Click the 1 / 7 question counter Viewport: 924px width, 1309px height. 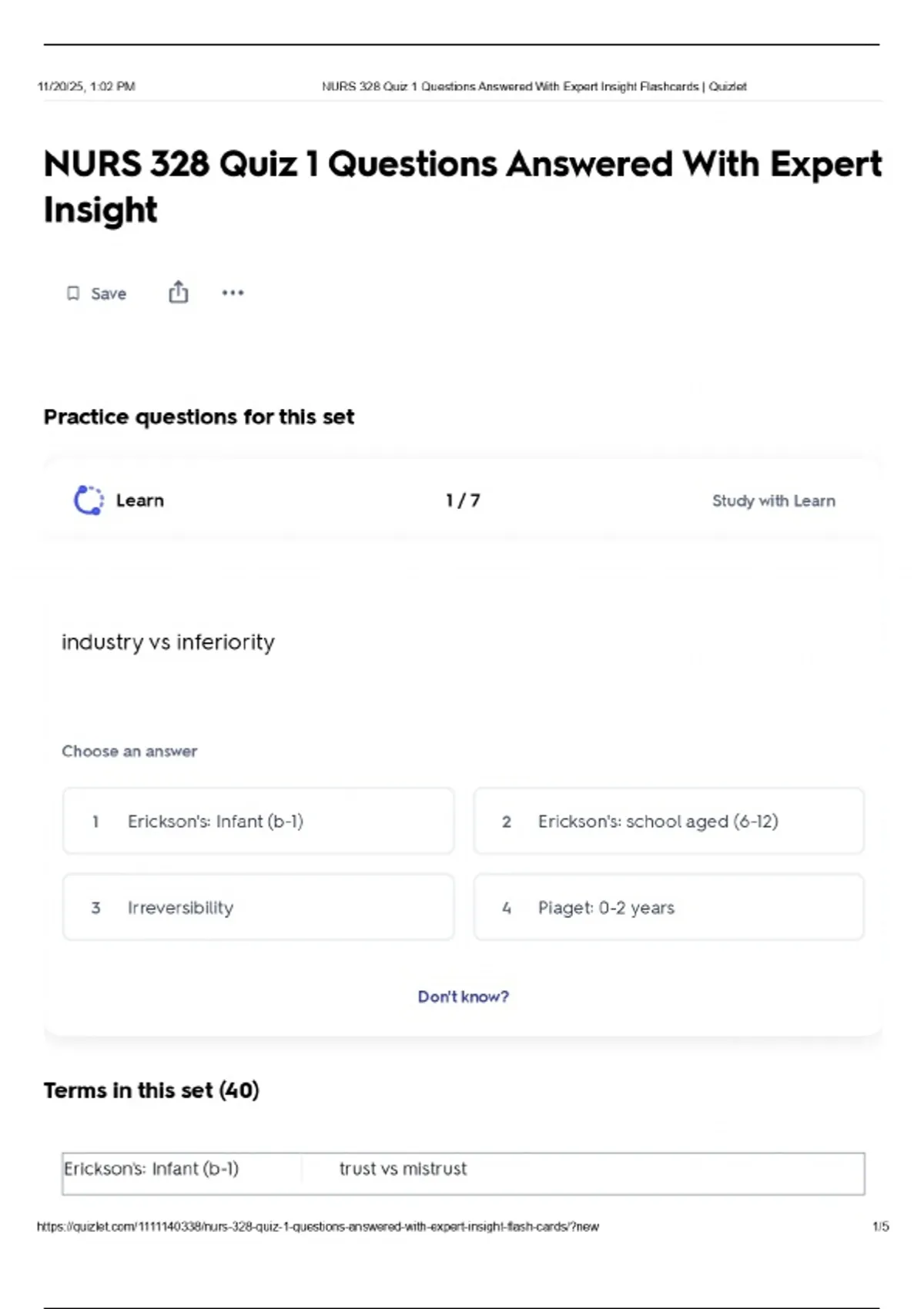click(x=463, y=500)
